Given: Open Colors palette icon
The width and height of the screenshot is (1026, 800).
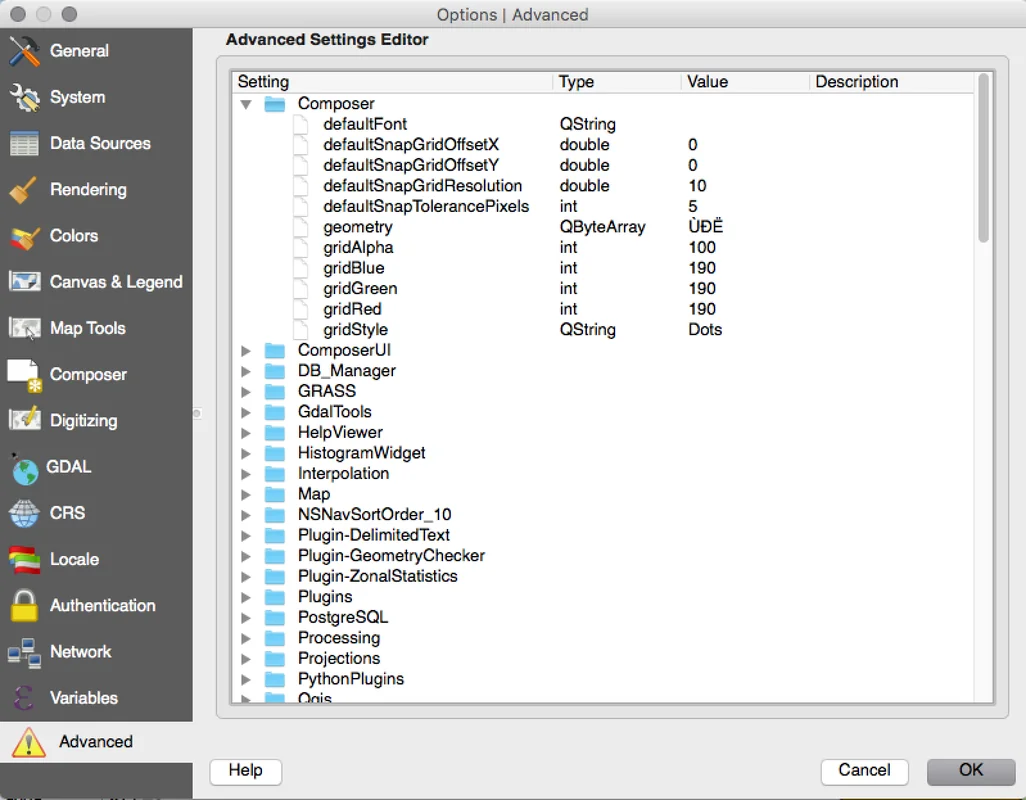Looking at the screenshot, I should [24, 236].
